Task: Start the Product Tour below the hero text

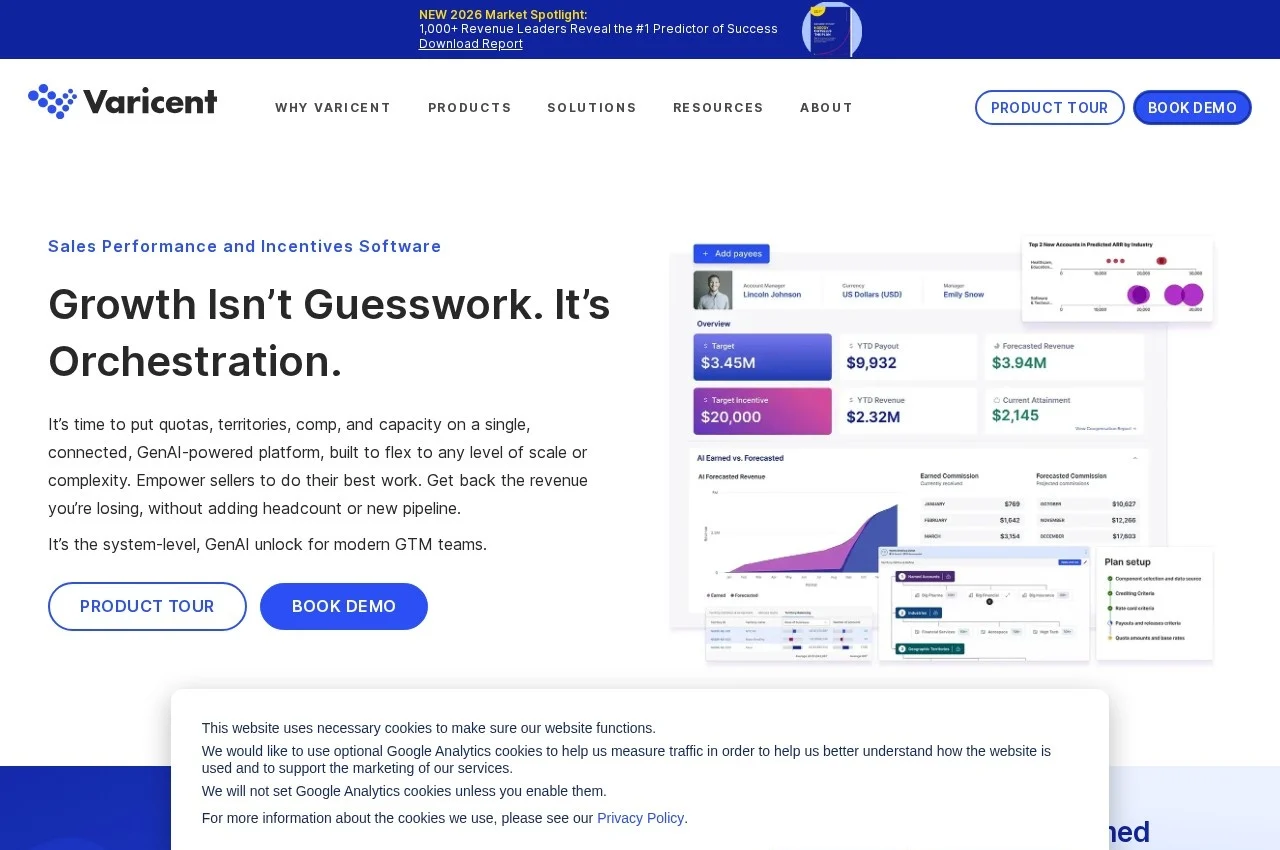Action: [147, 606]
